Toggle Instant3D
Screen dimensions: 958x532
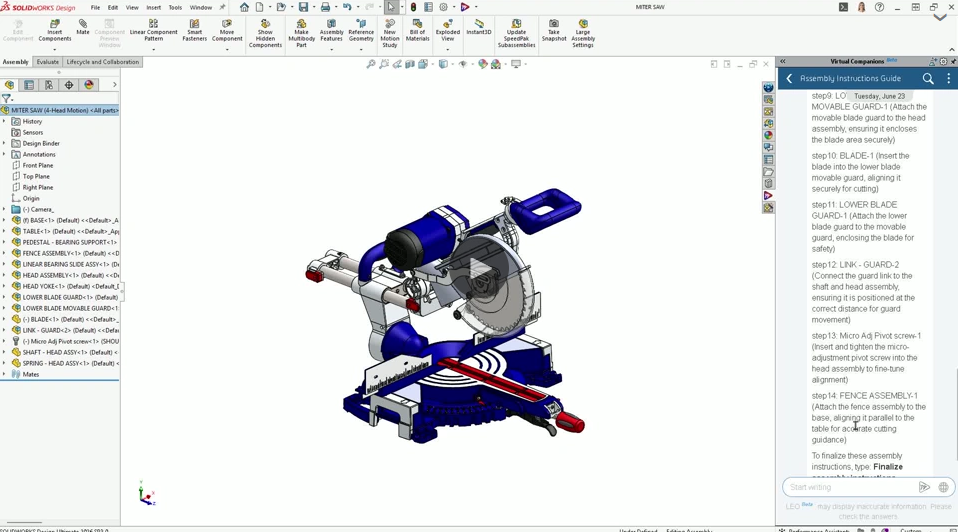point(478,27)
